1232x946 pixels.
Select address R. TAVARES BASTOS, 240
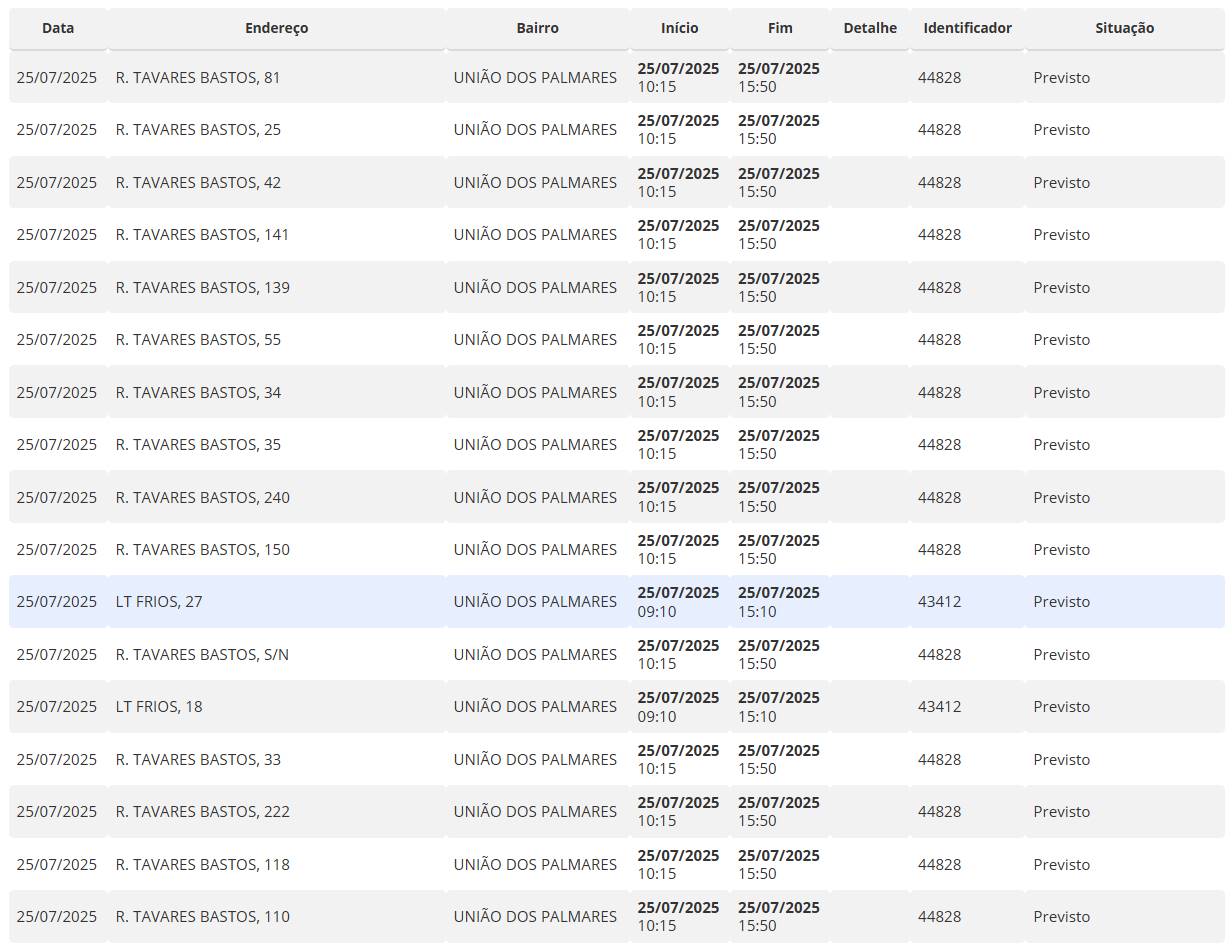point(203,497)
